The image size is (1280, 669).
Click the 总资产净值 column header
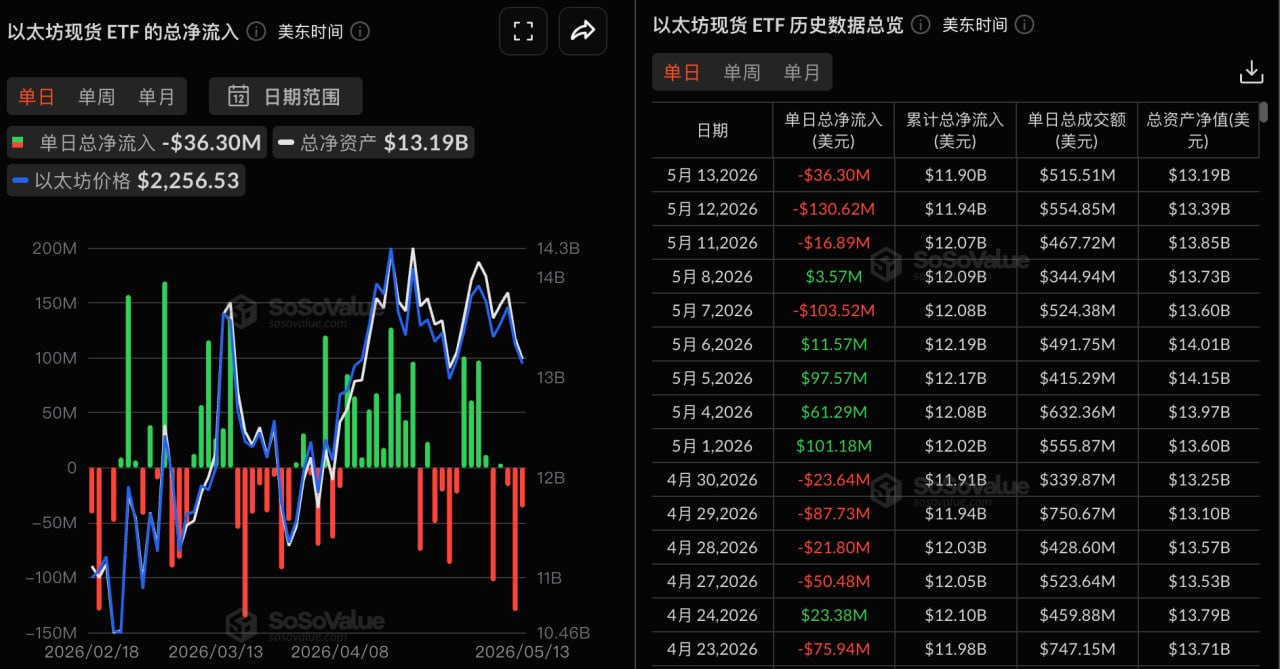[x=1198, y=130]
